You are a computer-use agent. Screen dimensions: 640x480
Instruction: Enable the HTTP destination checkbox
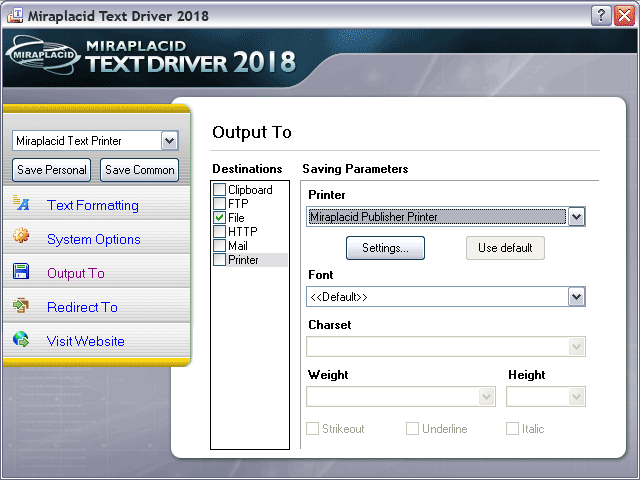click(x=220, y=231)
